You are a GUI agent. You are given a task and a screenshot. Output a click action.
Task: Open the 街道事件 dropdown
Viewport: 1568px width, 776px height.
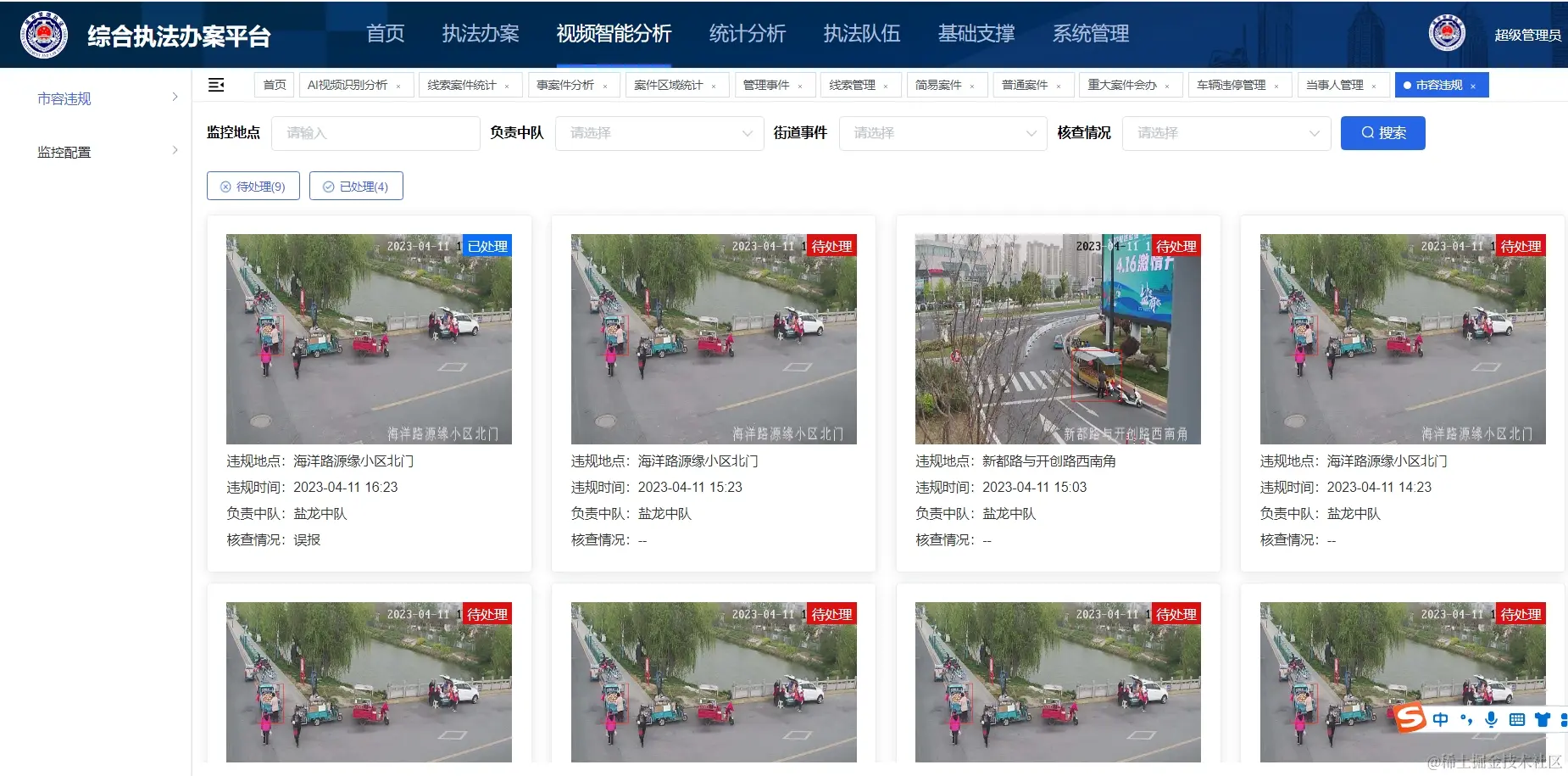[943, 133]
